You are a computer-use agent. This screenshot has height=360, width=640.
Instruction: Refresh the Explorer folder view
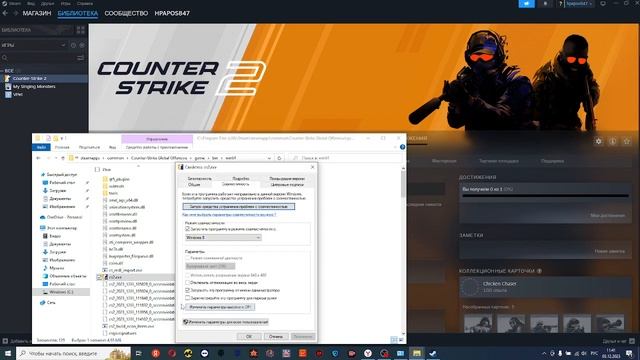tap(279, 158)
